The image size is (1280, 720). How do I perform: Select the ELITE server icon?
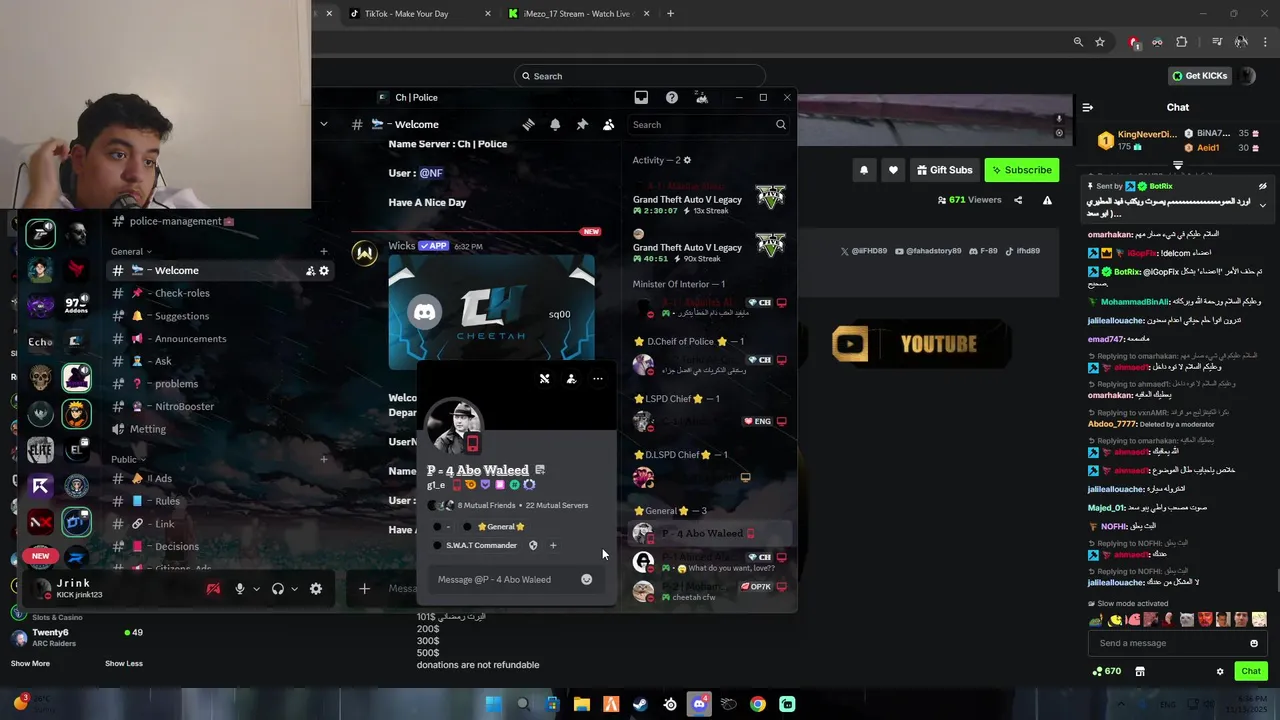[40, 450]
